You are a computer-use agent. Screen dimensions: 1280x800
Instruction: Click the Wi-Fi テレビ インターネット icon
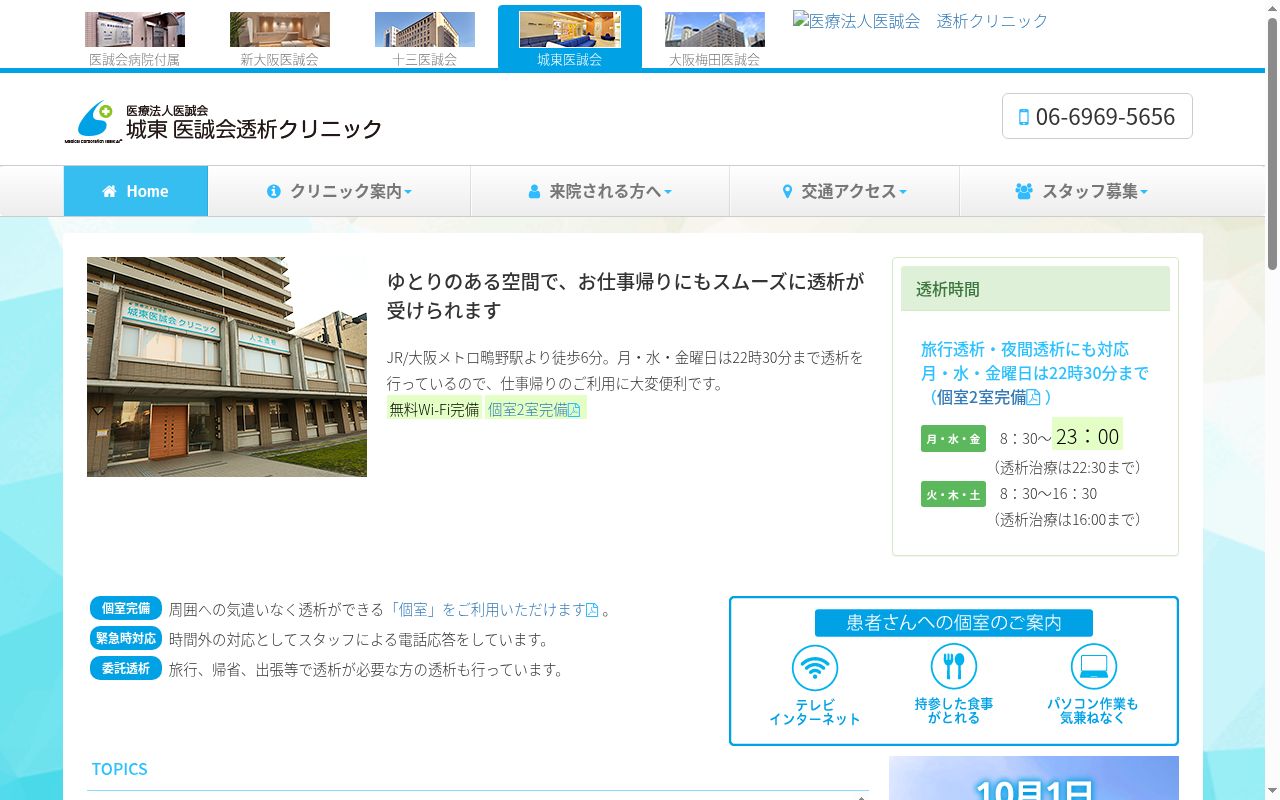(815, 667)
